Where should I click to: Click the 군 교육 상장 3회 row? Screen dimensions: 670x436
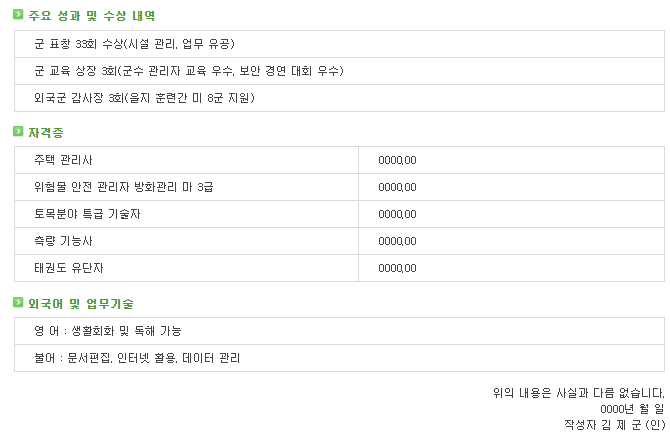tap(339, 71)
